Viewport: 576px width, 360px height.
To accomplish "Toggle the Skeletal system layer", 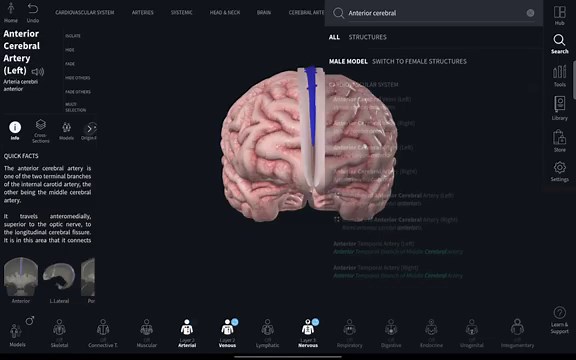I will [59, 333].
